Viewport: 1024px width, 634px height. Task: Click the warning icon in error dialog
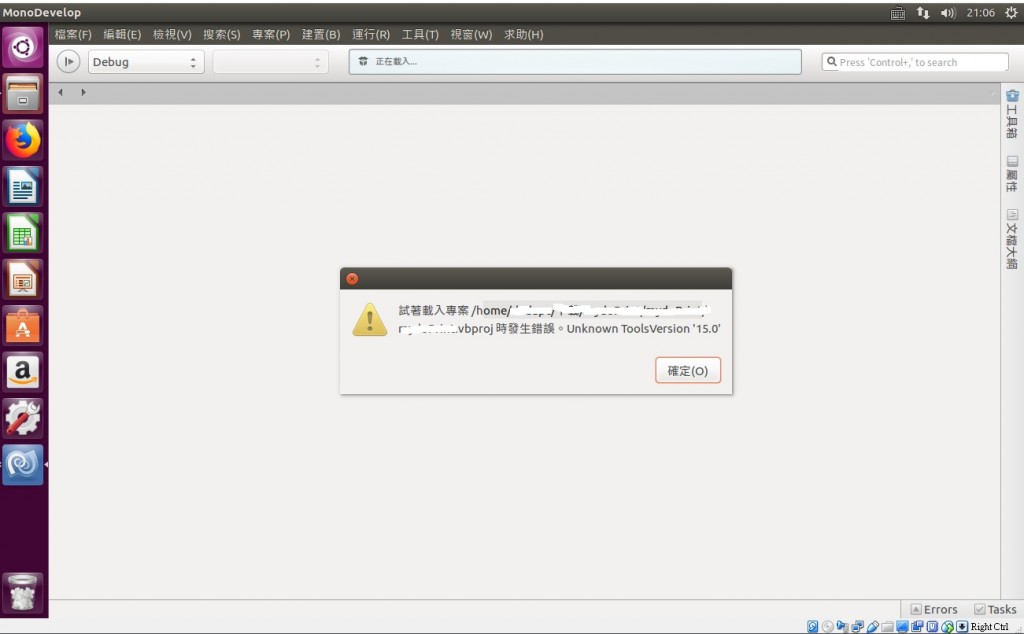point(370,319)
